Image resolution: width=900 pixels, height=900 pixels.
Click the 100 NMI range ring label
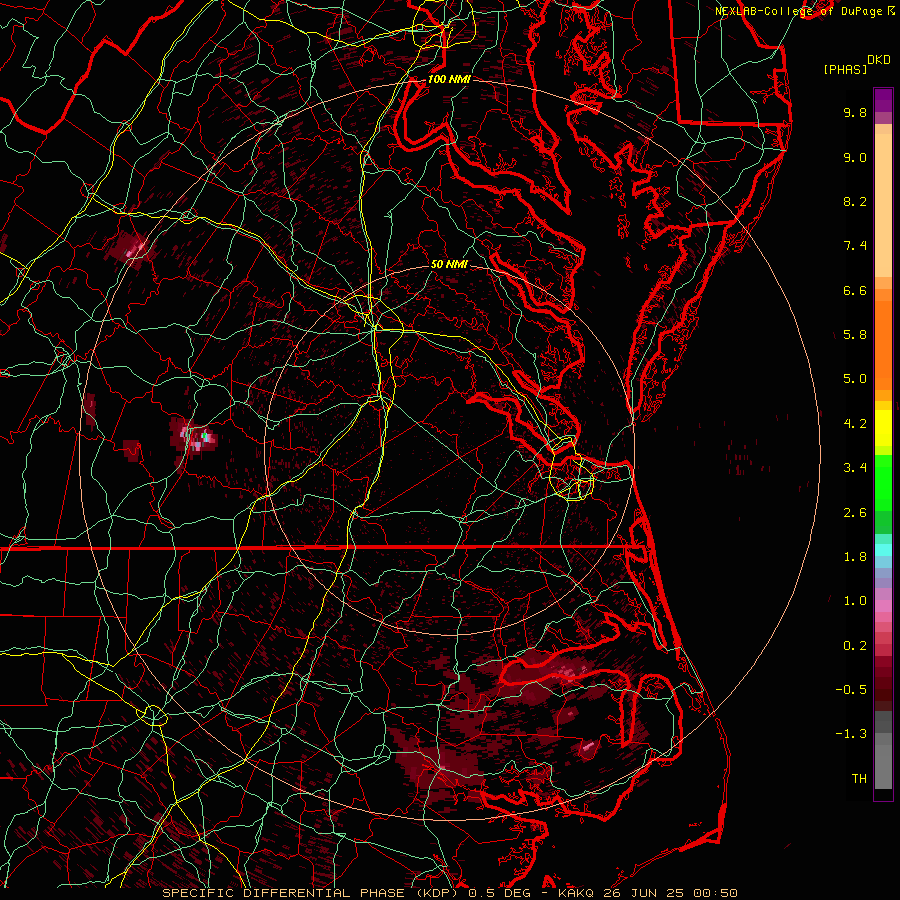coord(449,79)
